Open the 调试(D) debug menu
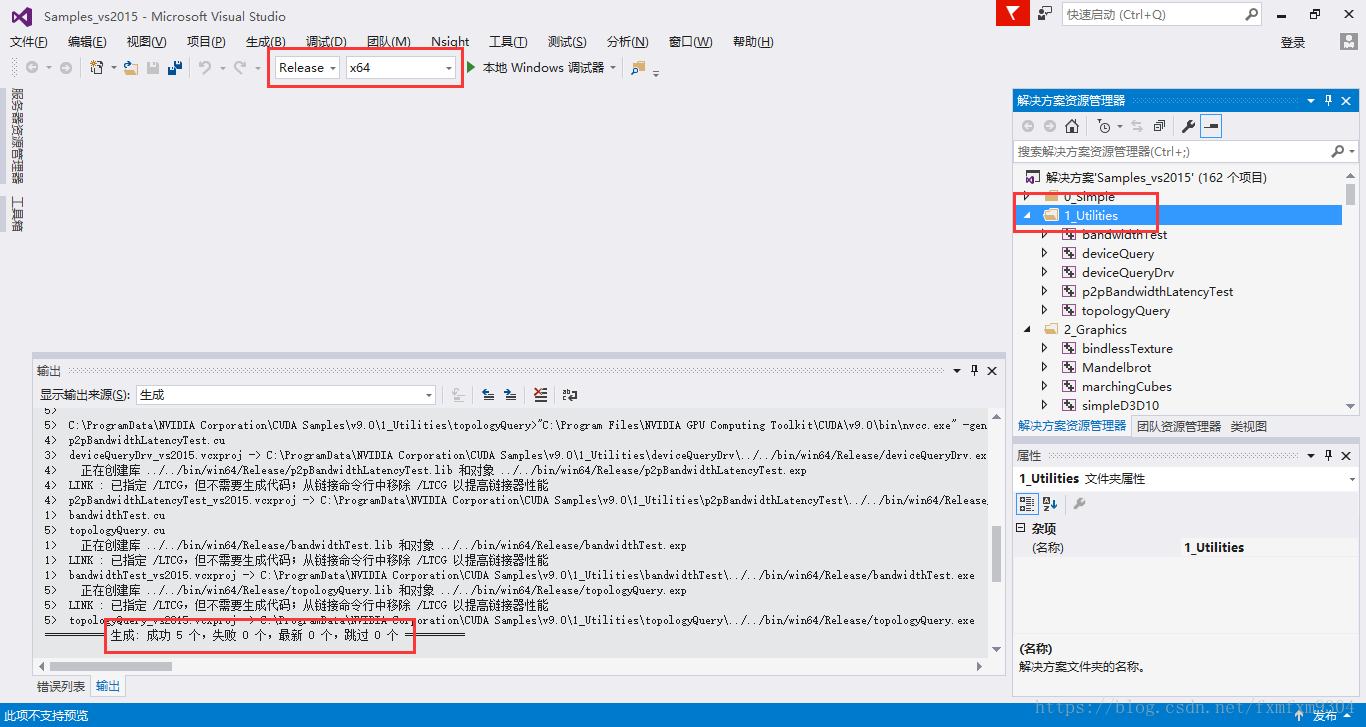This screenshot has height=727, width=1366. pos(326,42)
